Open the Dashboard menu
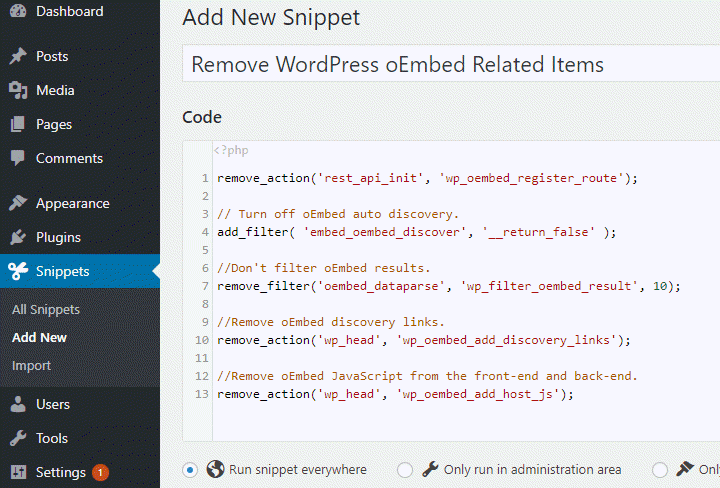The height and width of the screenshot is (488, 720). pos(80,11)
